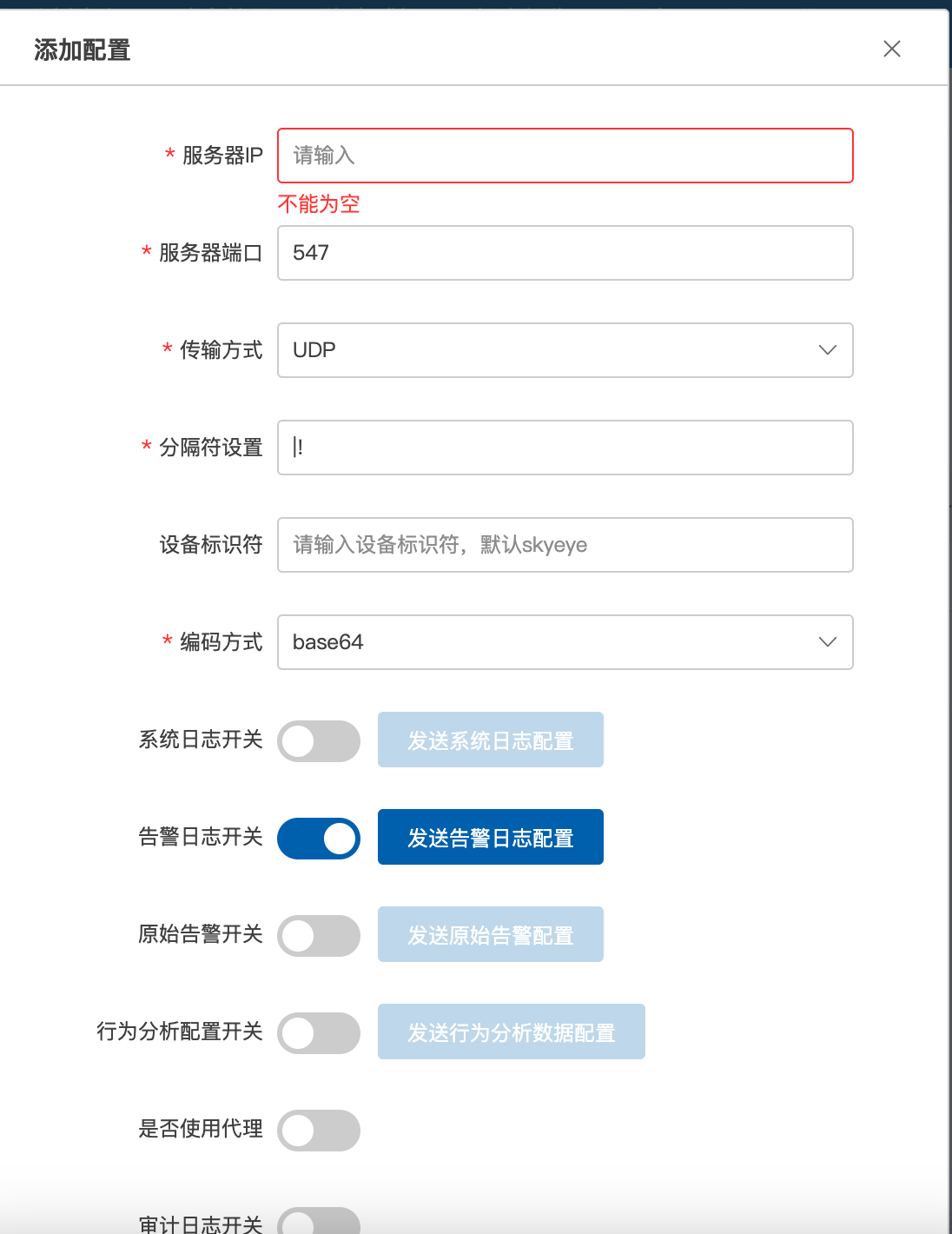Click the 发送系统日志配置 button
Image resolution: width=952 pixels, height=1234 pixels.
click(x=491, y=740)
